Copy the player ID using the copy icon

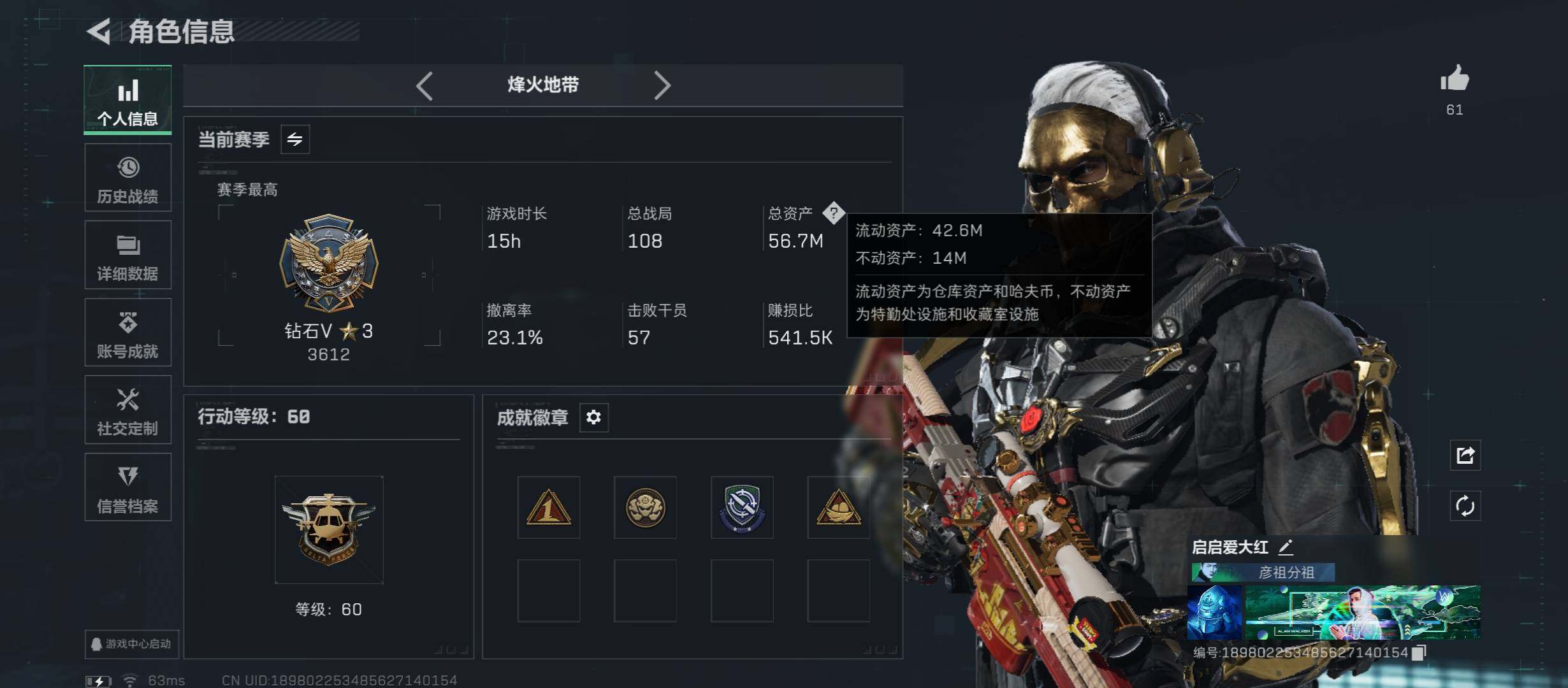(x=1419, y=652)
